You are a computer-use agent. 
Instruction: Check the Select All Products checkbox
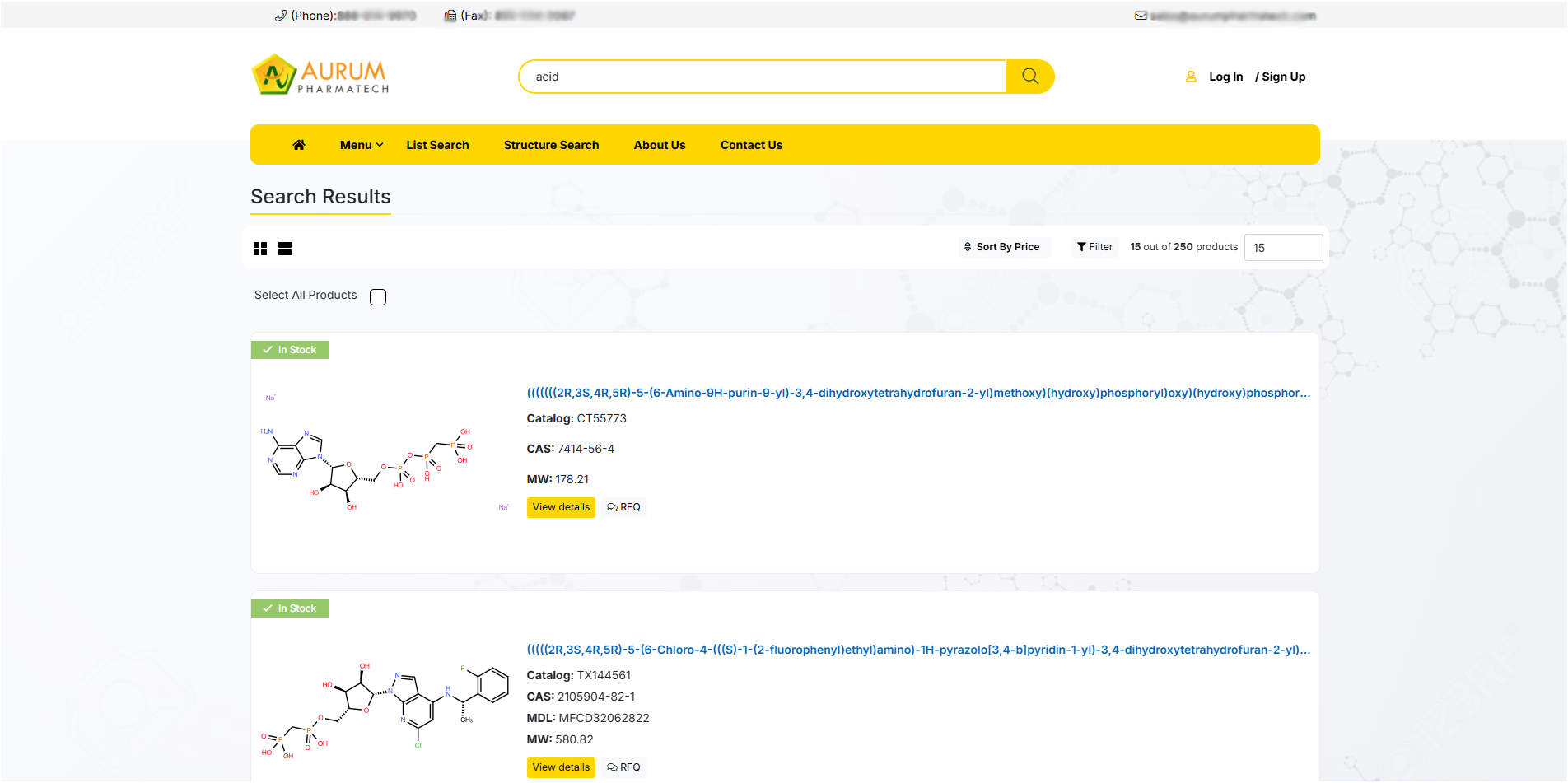(x=378, y=297)
